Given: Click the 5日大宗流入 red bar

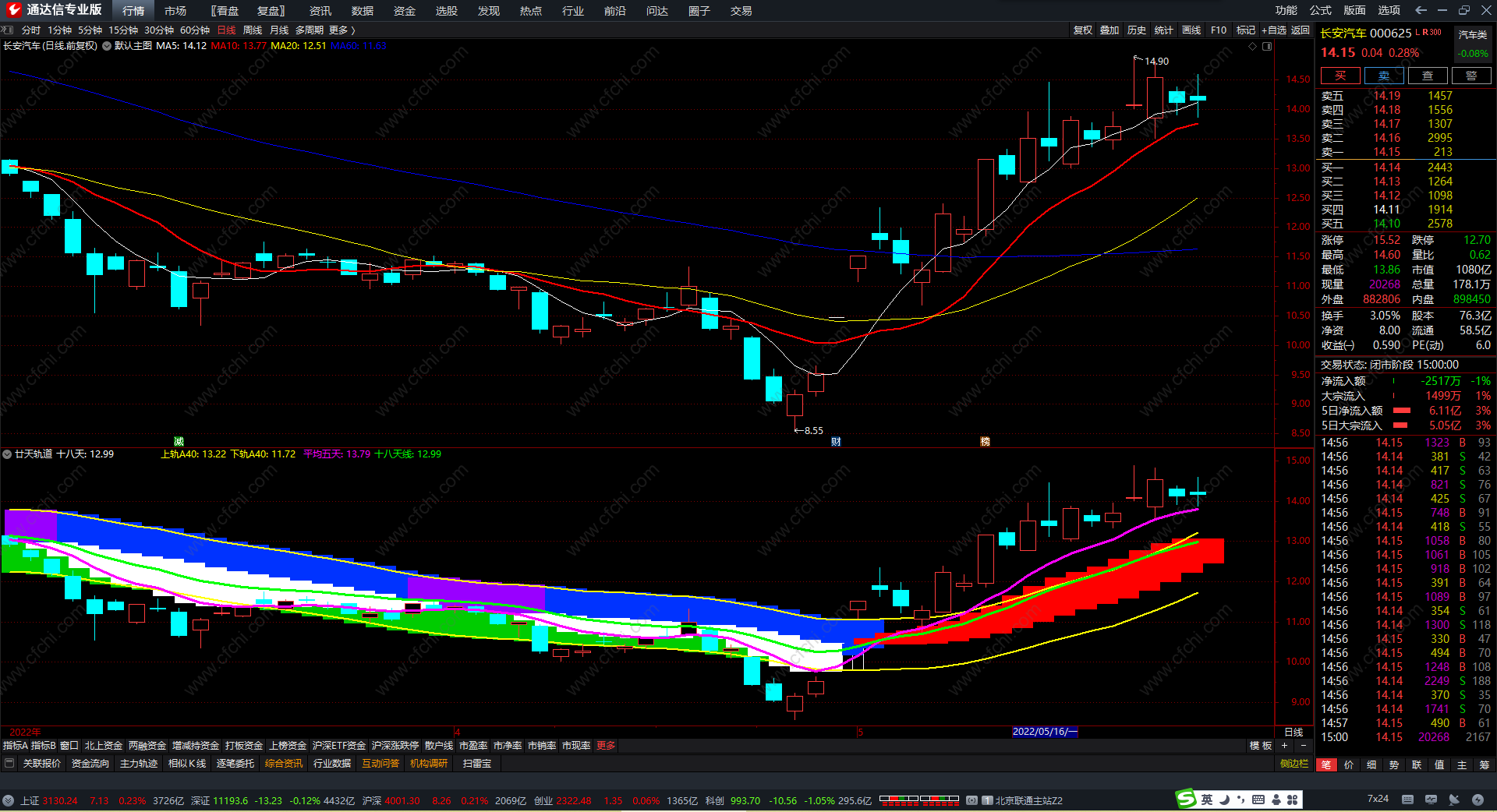Looking at the screenshot, I should point(1400,425).
